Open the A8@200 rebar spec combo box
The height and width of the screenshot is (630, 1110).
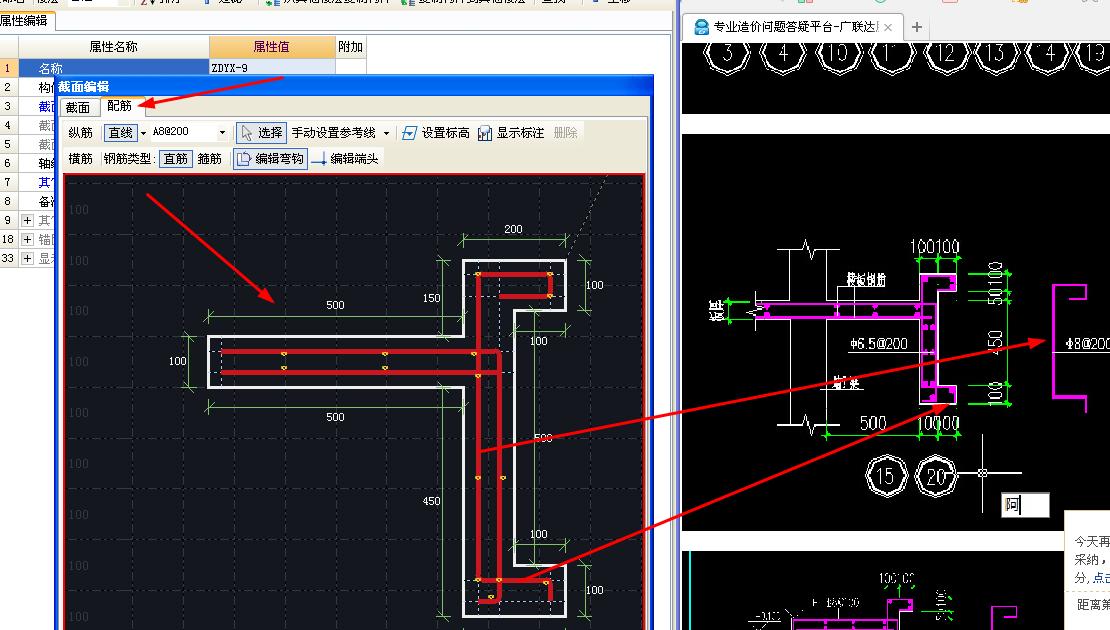pos(189,132)
